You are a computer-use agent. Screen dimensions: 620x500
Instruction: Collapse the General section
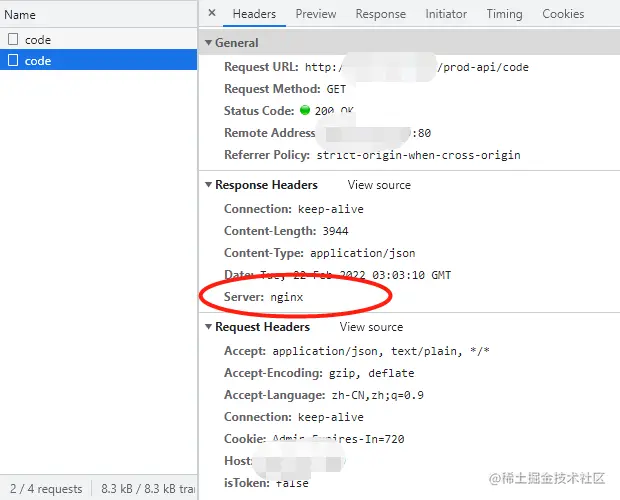(208, 42)
